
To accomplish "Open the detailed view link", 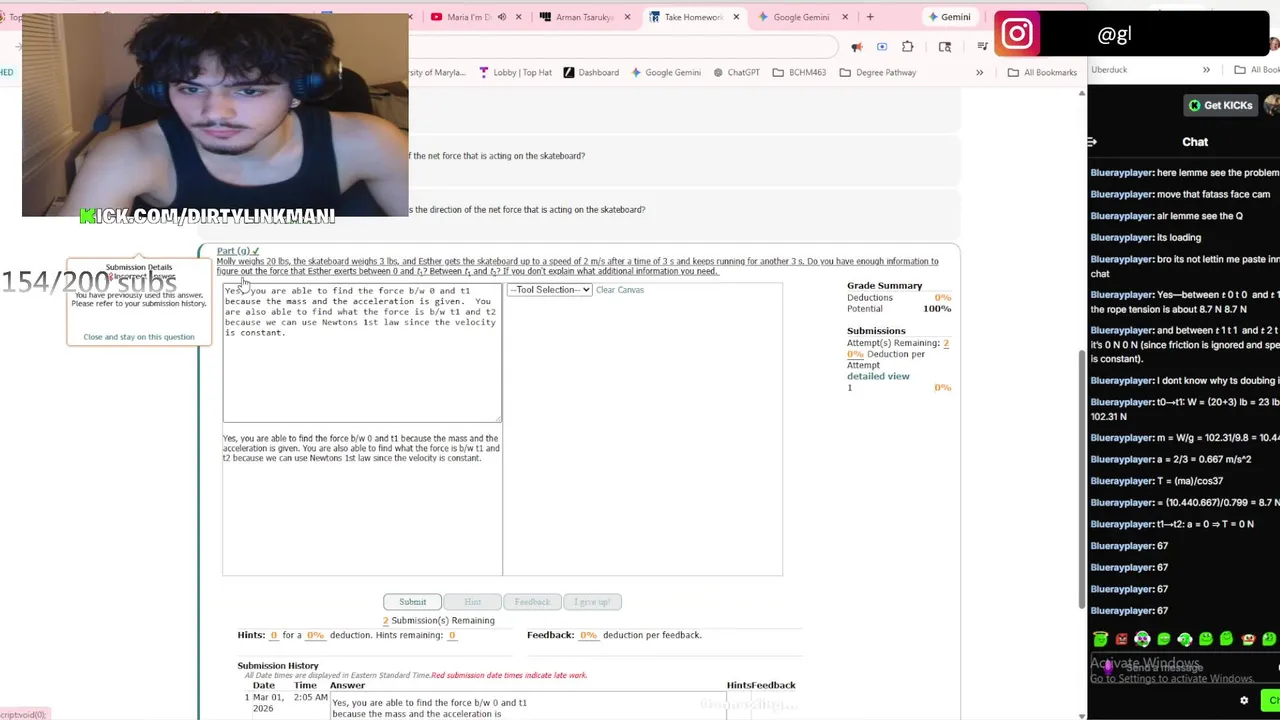I will (x=878, y=376).
